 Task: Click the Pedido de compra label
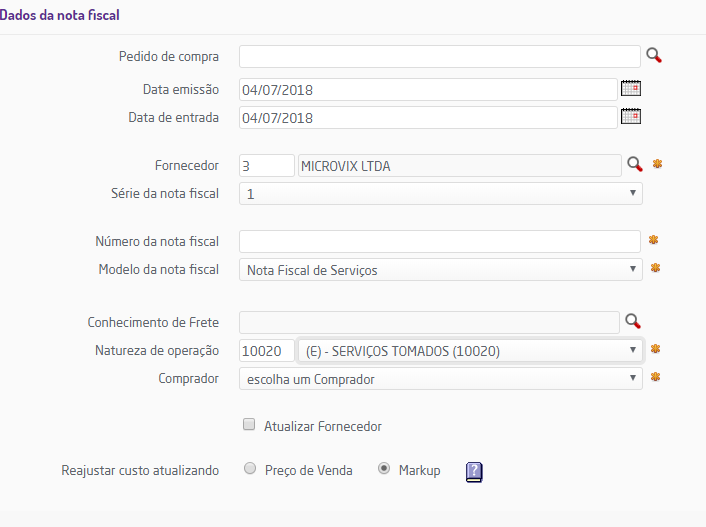click(169, 56)
